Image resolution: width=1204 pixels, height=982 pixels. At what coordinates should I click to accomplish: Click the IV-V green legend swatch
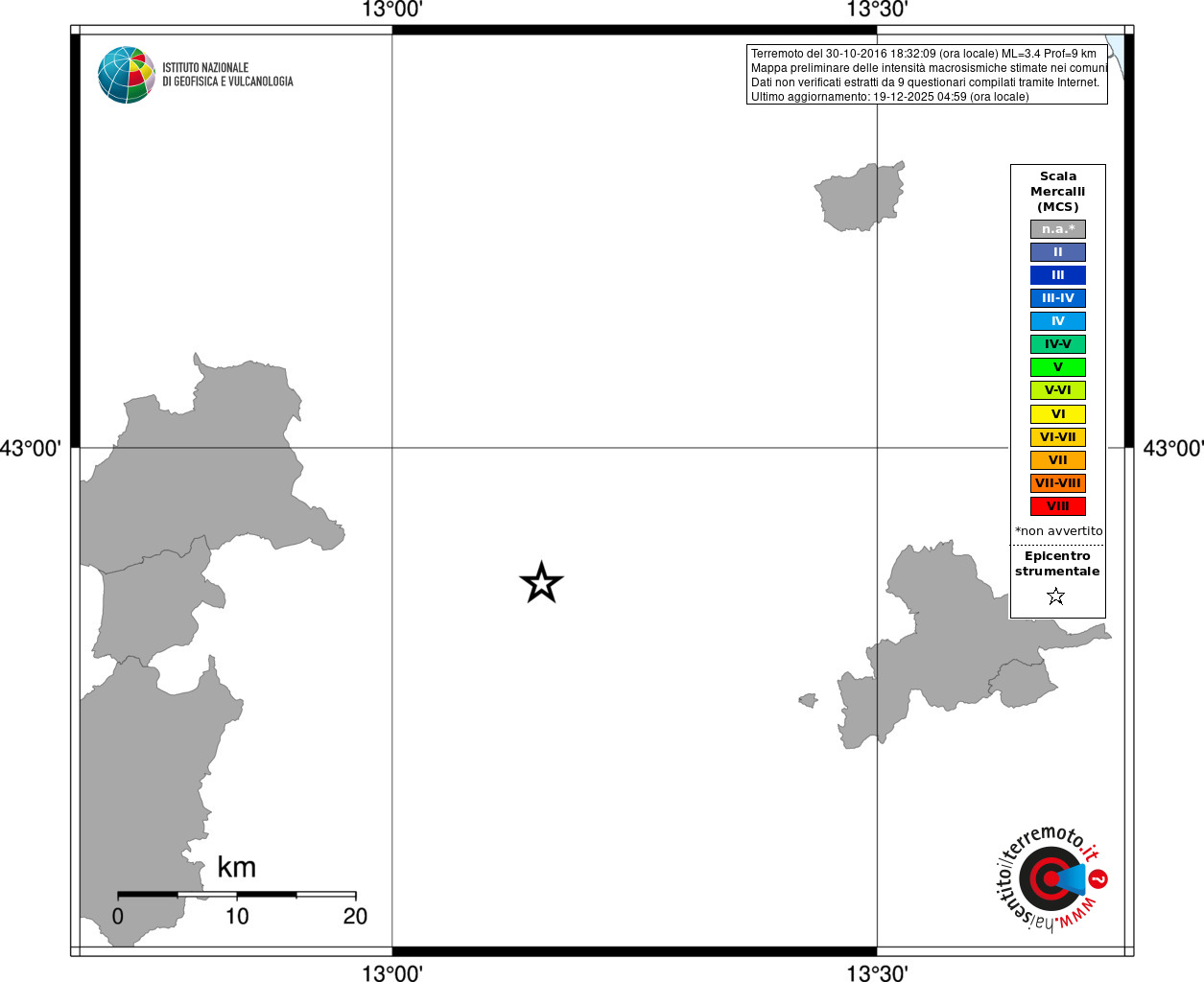point(1058,344)
